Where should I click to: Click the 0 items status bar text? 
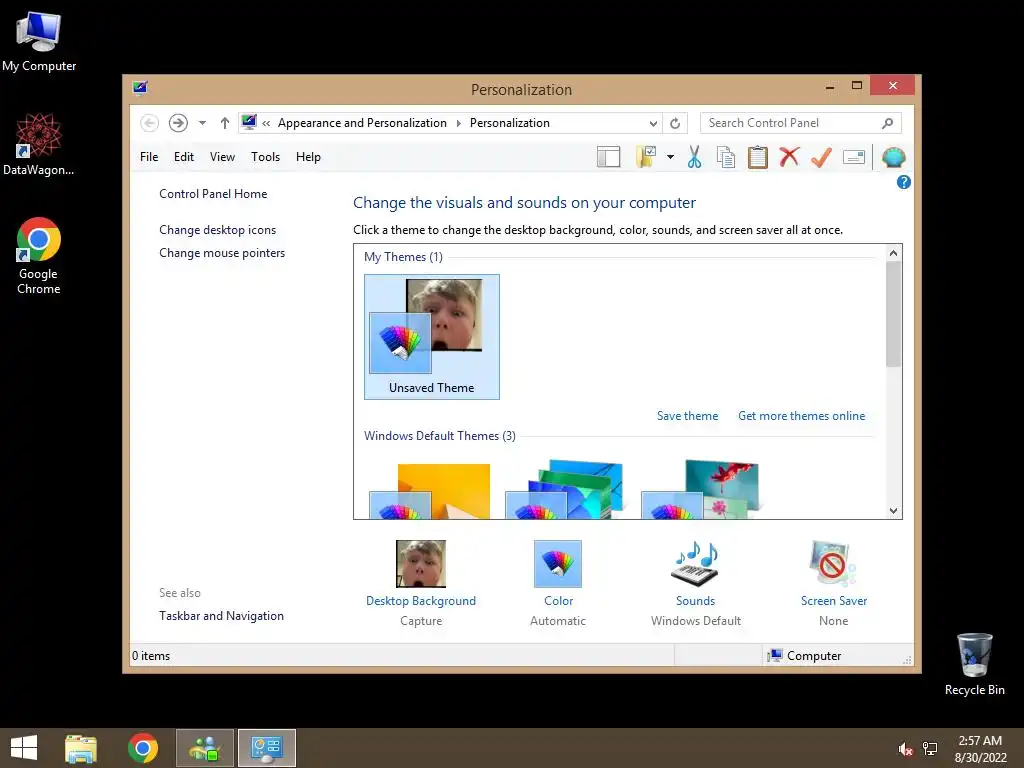(x=151, y=656)
